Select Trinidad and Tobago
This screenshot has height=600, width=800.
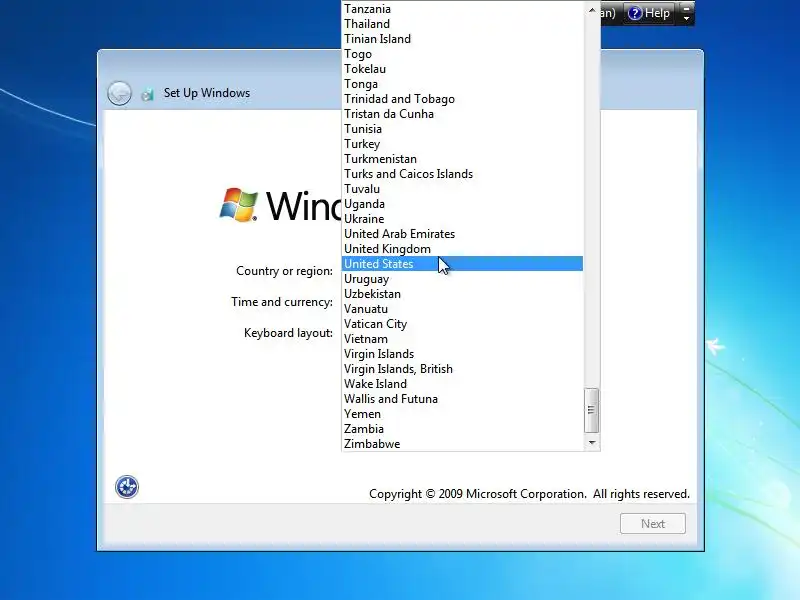462,99
